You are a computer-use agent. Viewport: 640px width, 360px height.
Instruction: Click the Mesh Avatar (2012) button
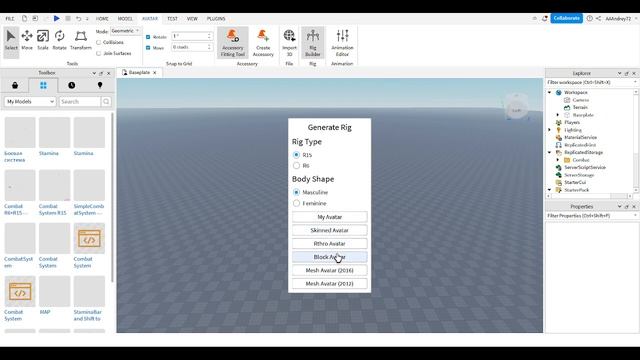tap(329, 284)
